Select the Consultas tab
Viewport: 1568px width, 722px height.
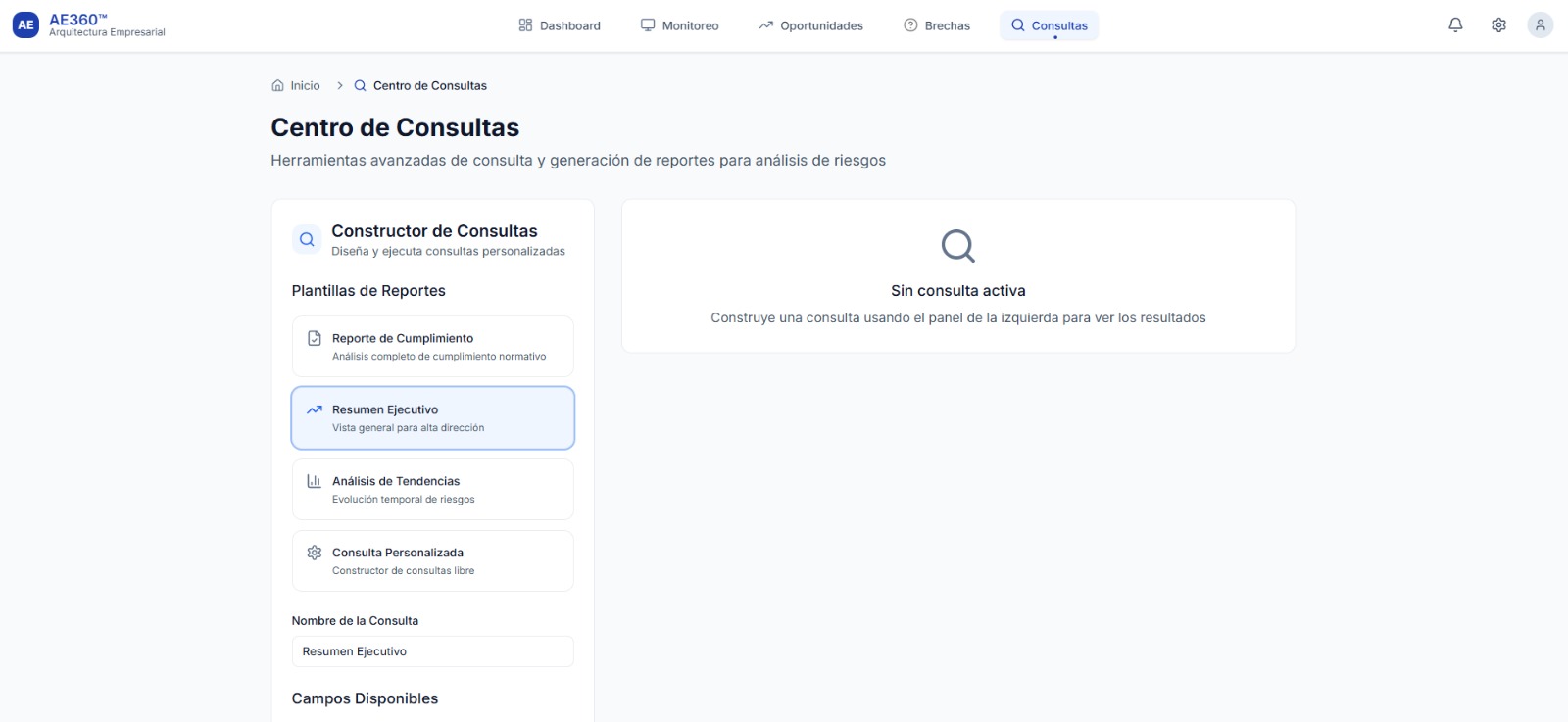tap(1049, 25)
